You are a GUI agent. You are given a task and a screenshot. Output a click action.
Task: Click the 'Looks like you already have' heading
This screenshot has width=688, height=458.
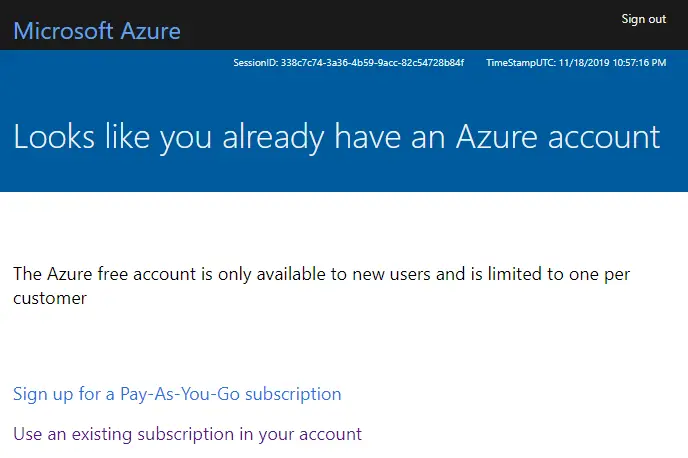point(207,137)
